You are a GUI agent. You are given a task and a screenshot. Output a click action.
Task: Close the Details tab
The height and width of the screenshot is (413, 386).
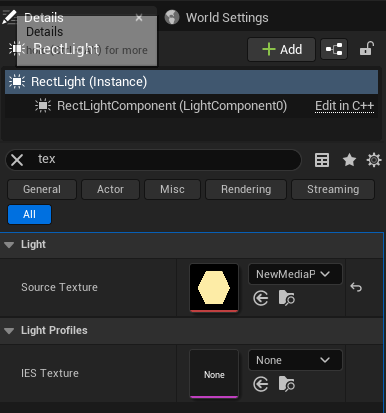pyautogui.click(x=139, y=18)
